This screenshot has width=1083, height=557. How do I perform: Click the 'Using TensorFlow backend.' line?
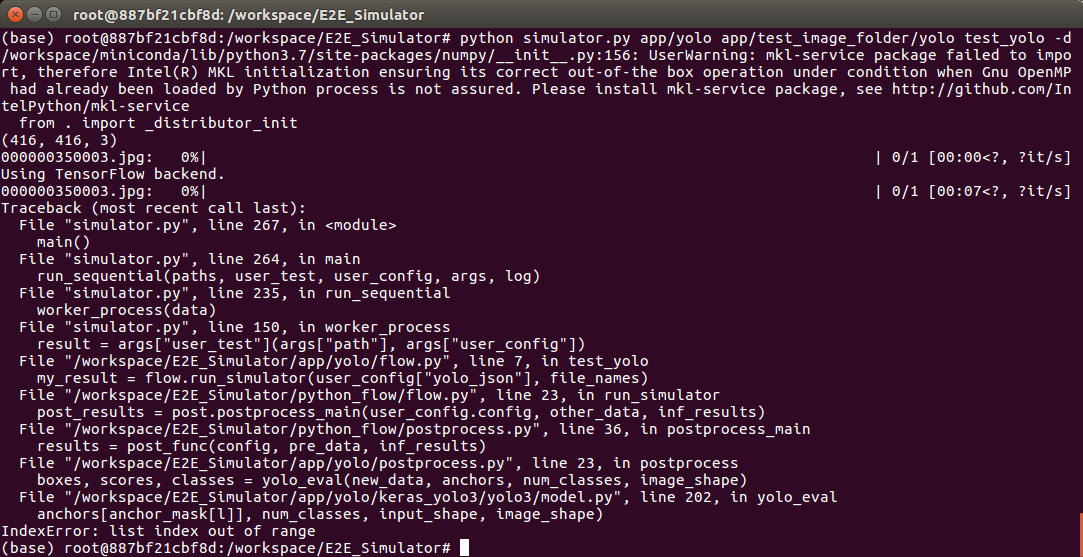point(113,174)
